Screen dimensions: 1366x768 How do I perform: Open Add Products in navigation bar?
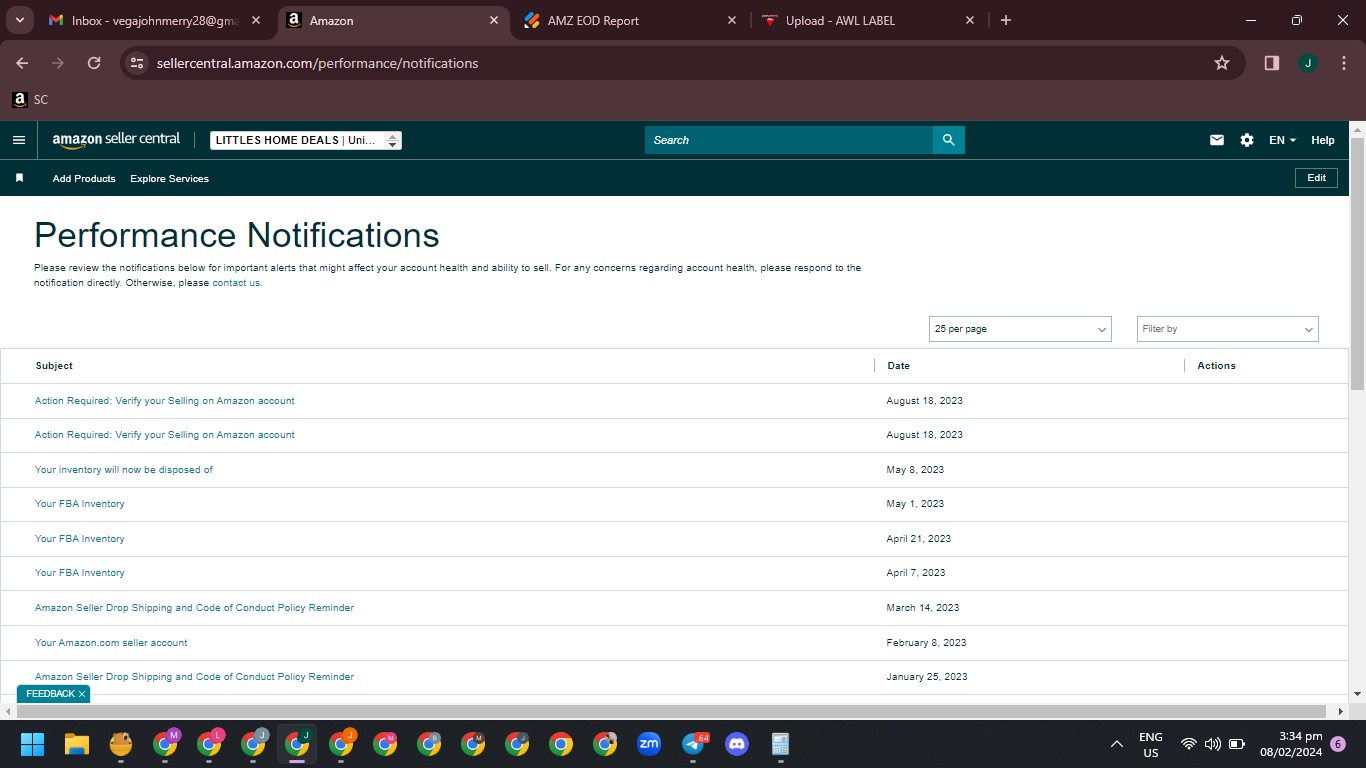pyautogui.click(x=84, y=178)
